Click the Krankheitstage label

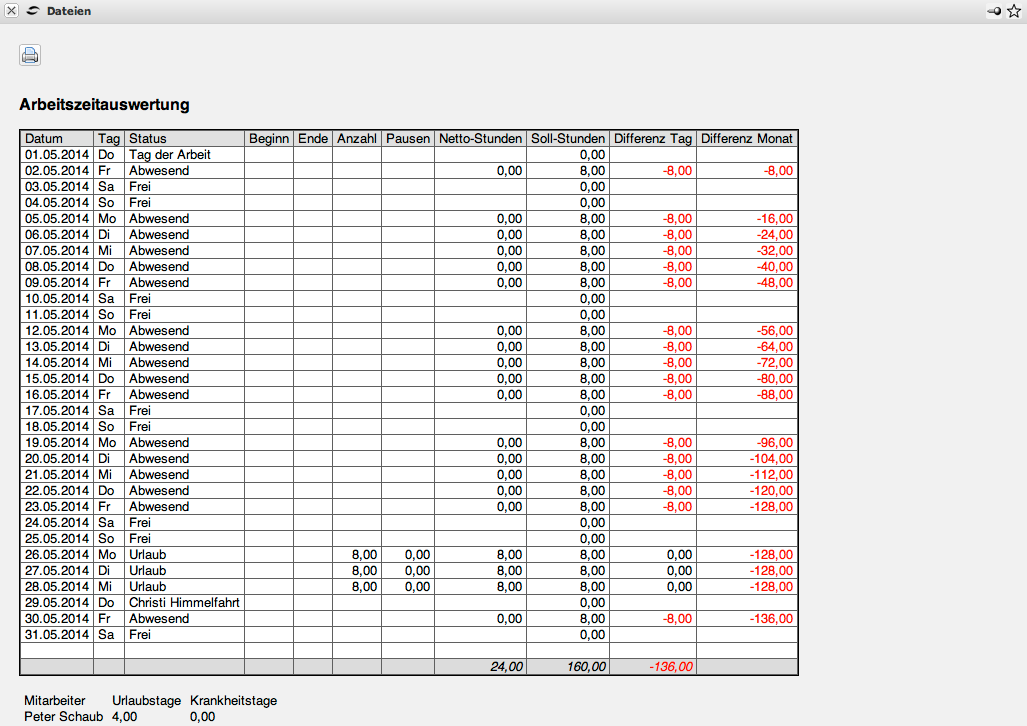coord(233,701)
